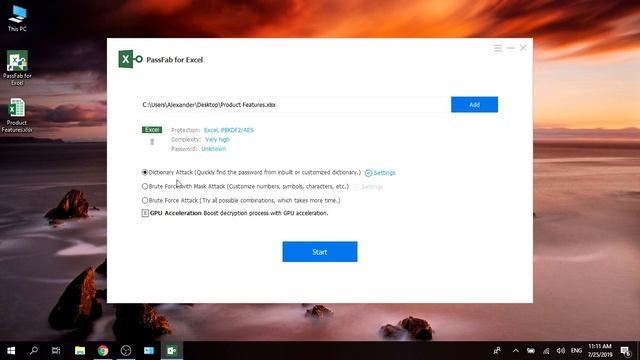The image size is (640, 360).
Task: Minimize the PassFab for Excel window
Action: pyautogui.click(x=510, y=48)
